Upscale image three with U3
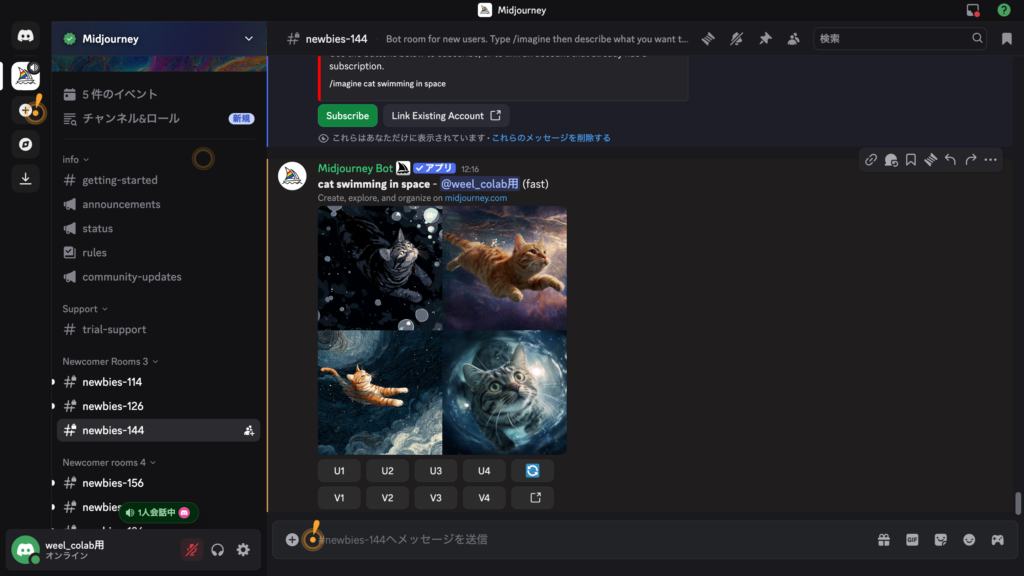This screenshot has width=1024, height=576. click(436, 471)
